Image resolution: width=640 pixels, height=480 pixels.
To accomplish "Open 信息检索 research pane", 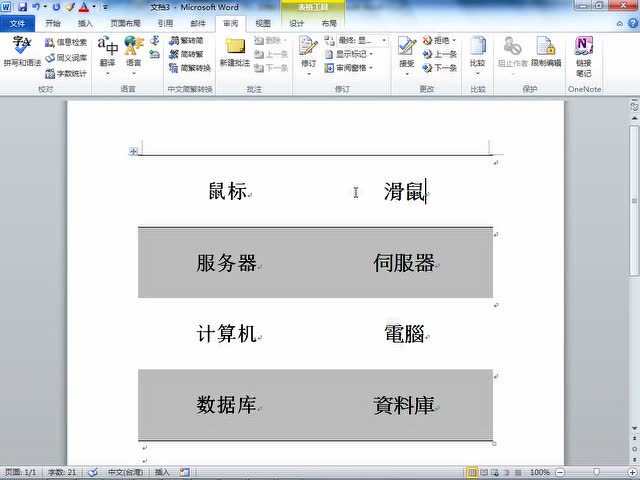I will (x=66, y=42).
